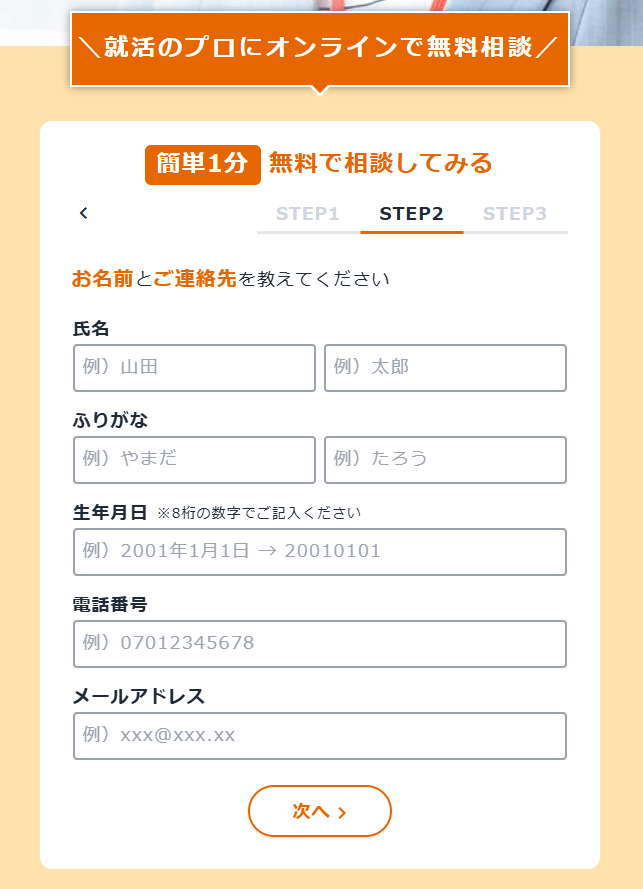Click the 次へ next button

pos(320,811)
